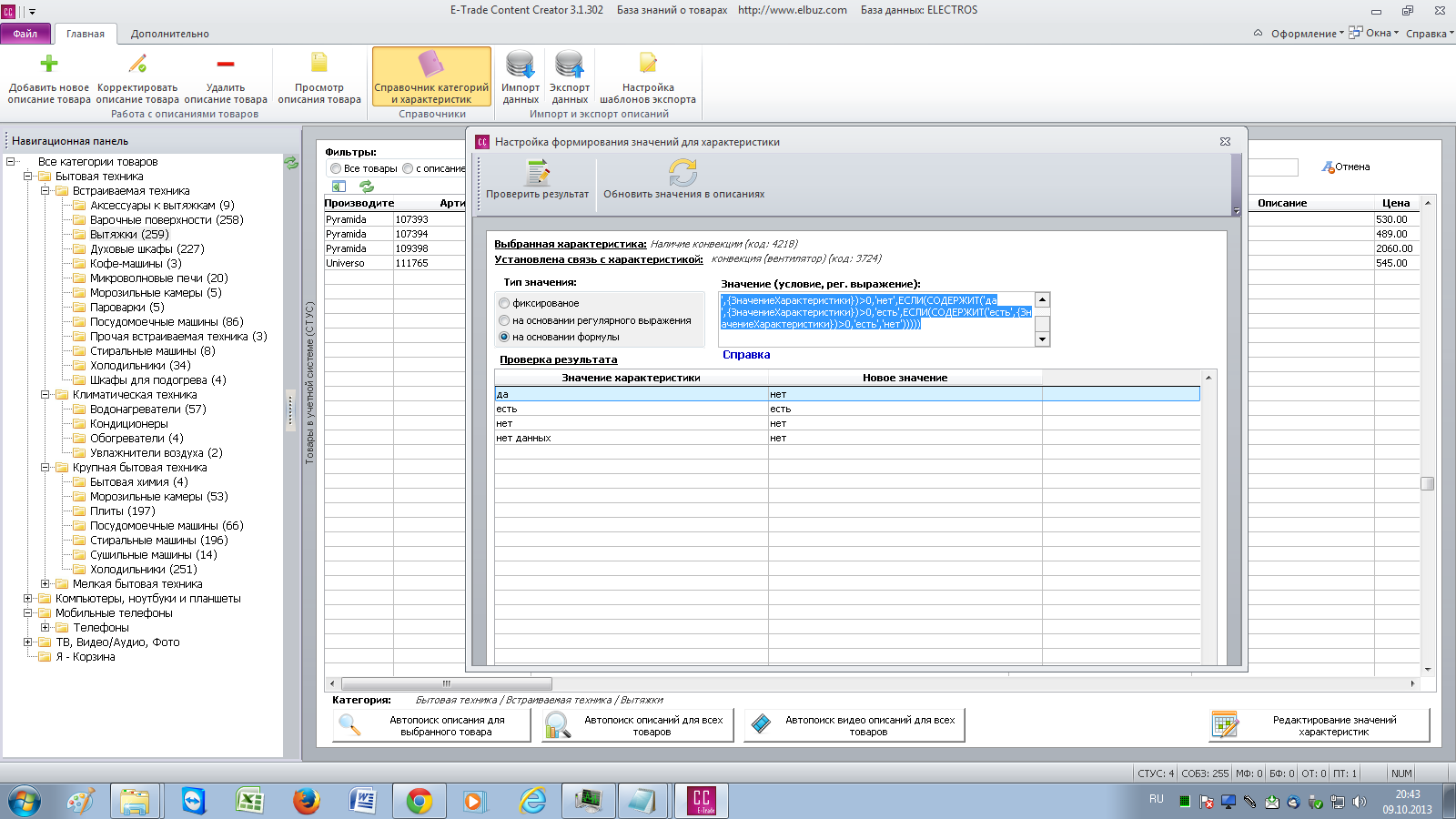Image resolution: width=1456 pixels, height=819 pixels.
Task: Collapse the Бытовая техника tree node
Action: tap(27, 177)
